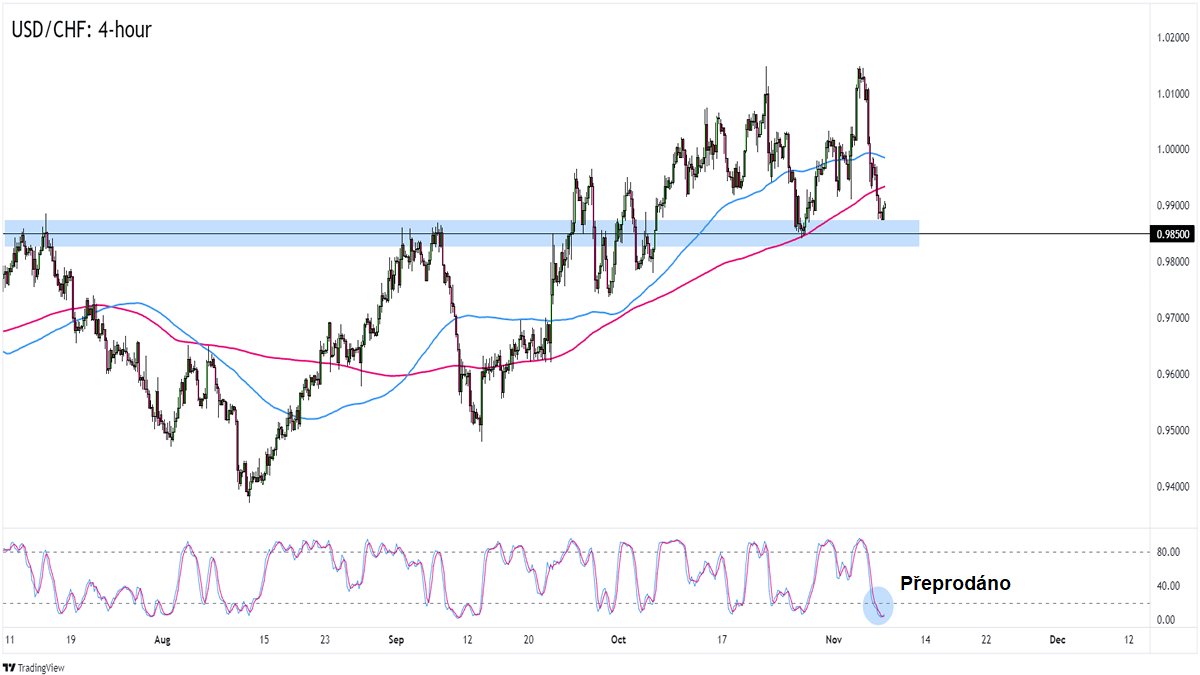Select the USD/CHF: 4-hour chart title
This screenshot has height=675, width=1200.
point(82,30)
